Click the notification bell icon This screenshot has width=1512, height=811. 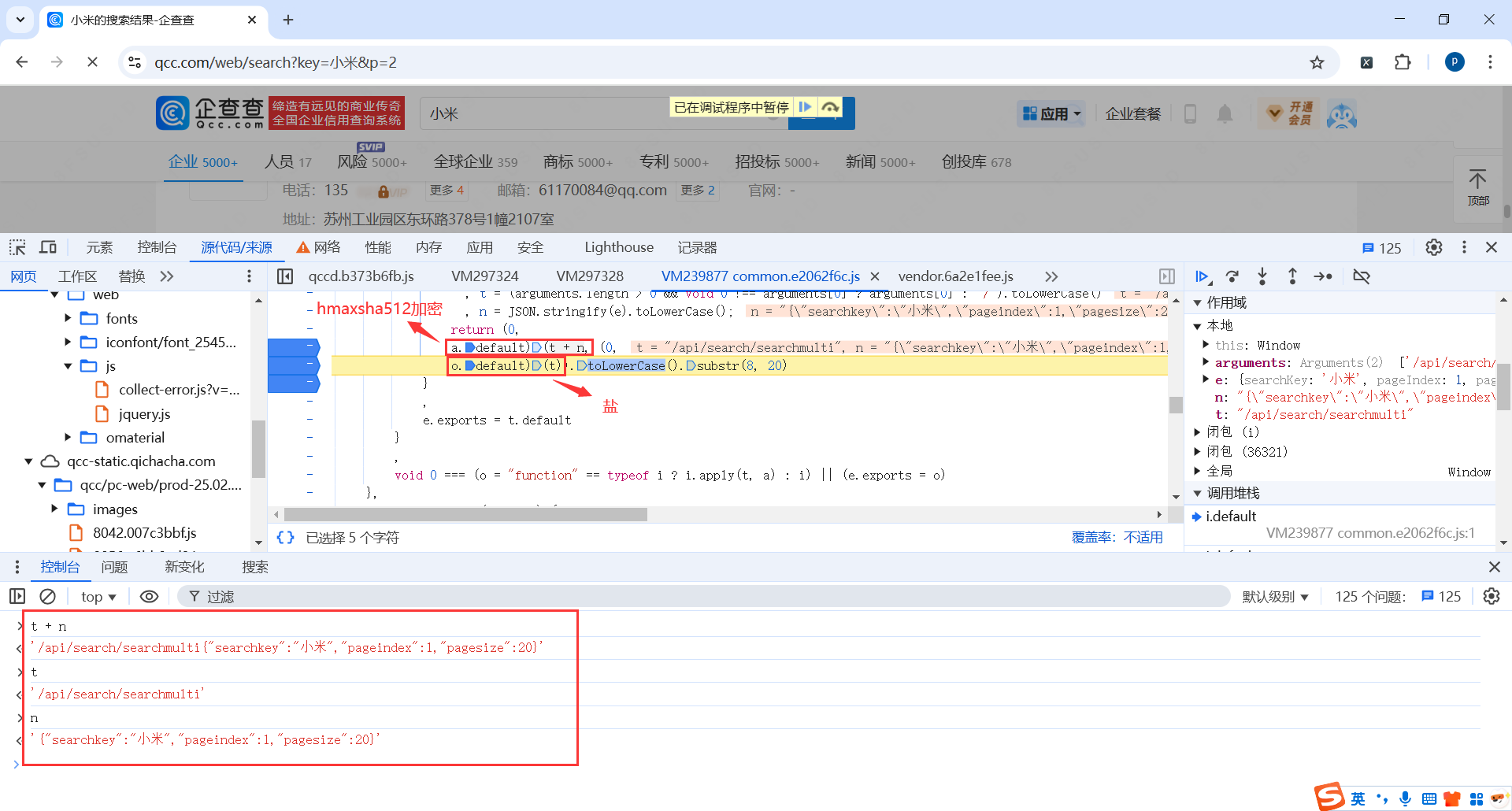(1225, 114)
